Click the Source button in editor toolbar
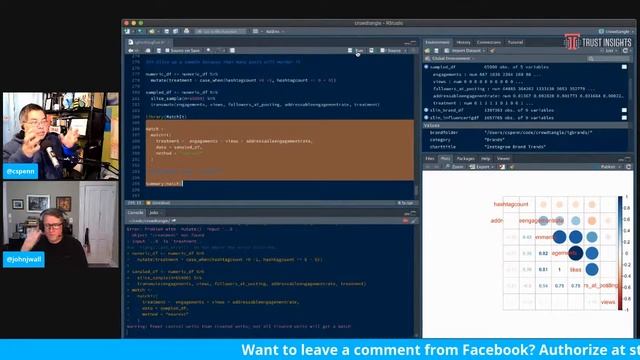The image size is (640, 360). click(391, 51)
